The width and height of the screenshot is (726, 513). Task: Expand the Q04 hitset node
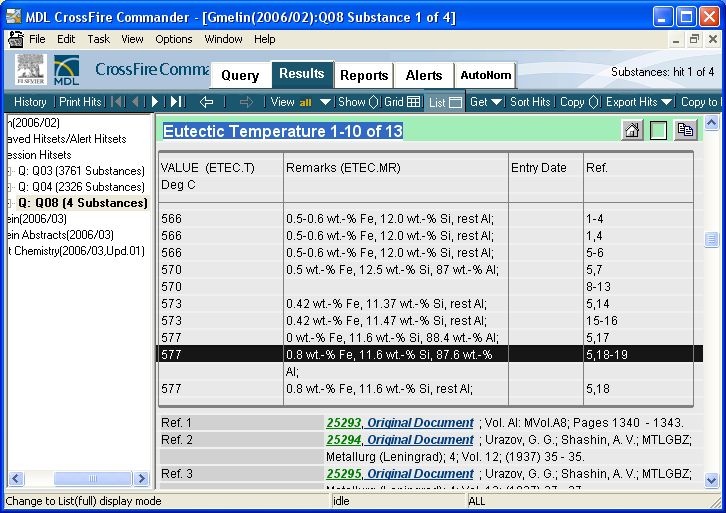click(9, 187)
